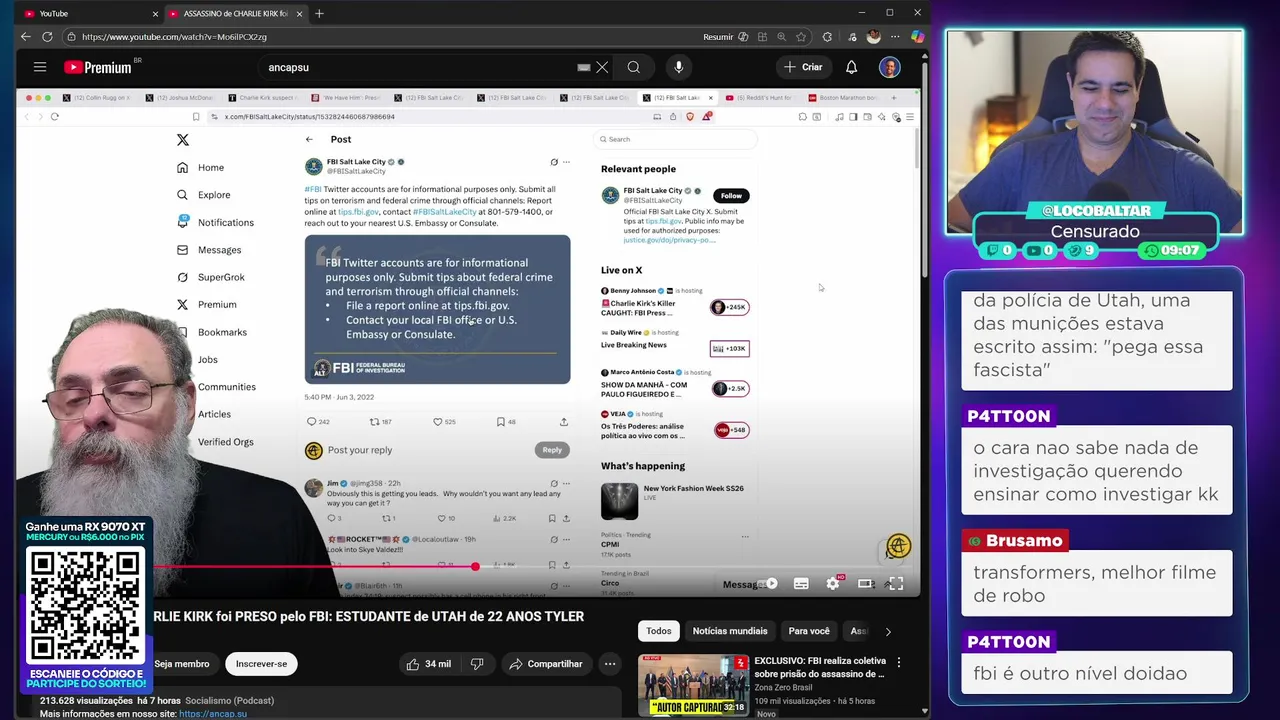Select the Todos filter chip
The image size is (1280, 720).
point(659,631)
